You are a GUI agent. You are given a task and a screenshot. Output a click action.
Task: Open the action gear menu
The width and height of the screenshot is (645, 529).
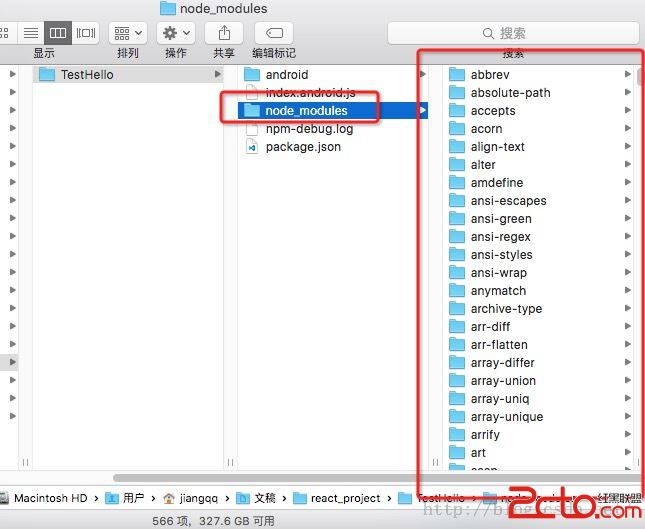(x=176, y=33)
